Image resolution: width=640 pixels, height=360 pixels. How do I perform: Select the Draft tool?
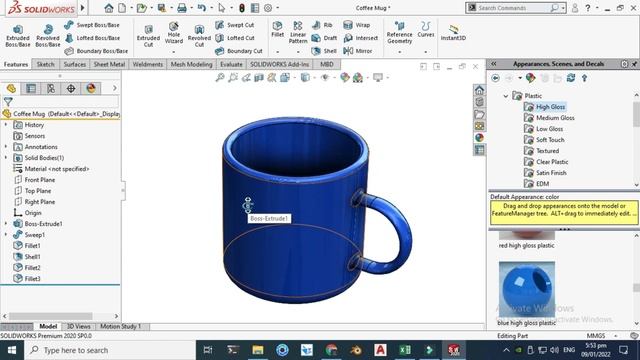[x=324, y=38]
